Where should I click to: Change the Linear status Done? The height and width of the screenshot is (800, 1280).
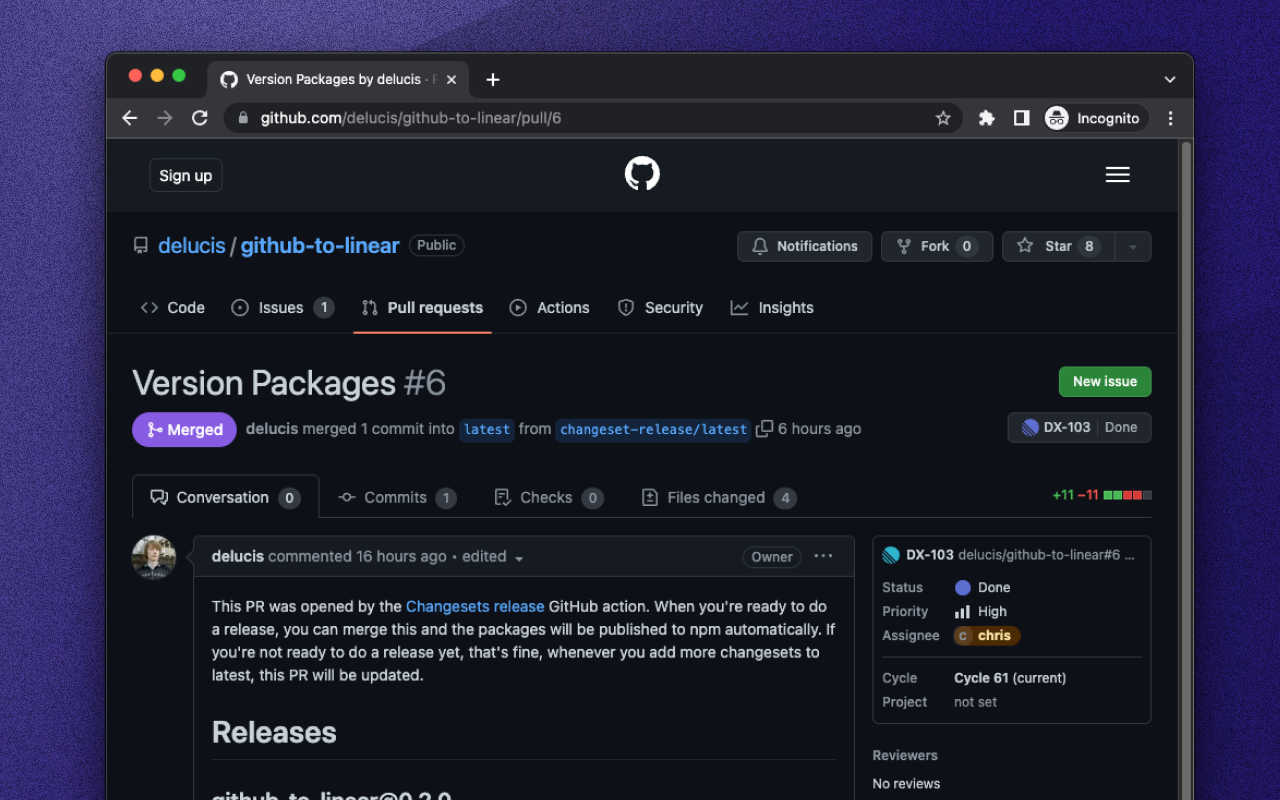tap(982, 587)
